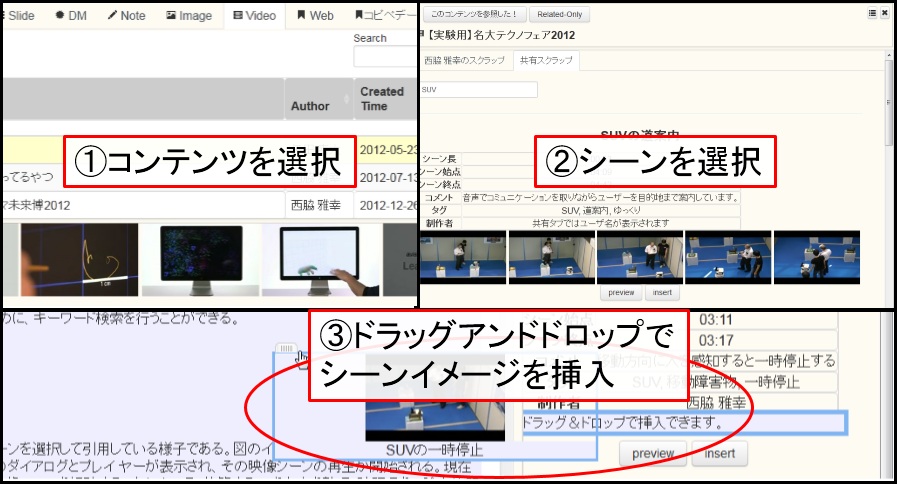Click the Search input field
The image size is (897, 484).
385,57
